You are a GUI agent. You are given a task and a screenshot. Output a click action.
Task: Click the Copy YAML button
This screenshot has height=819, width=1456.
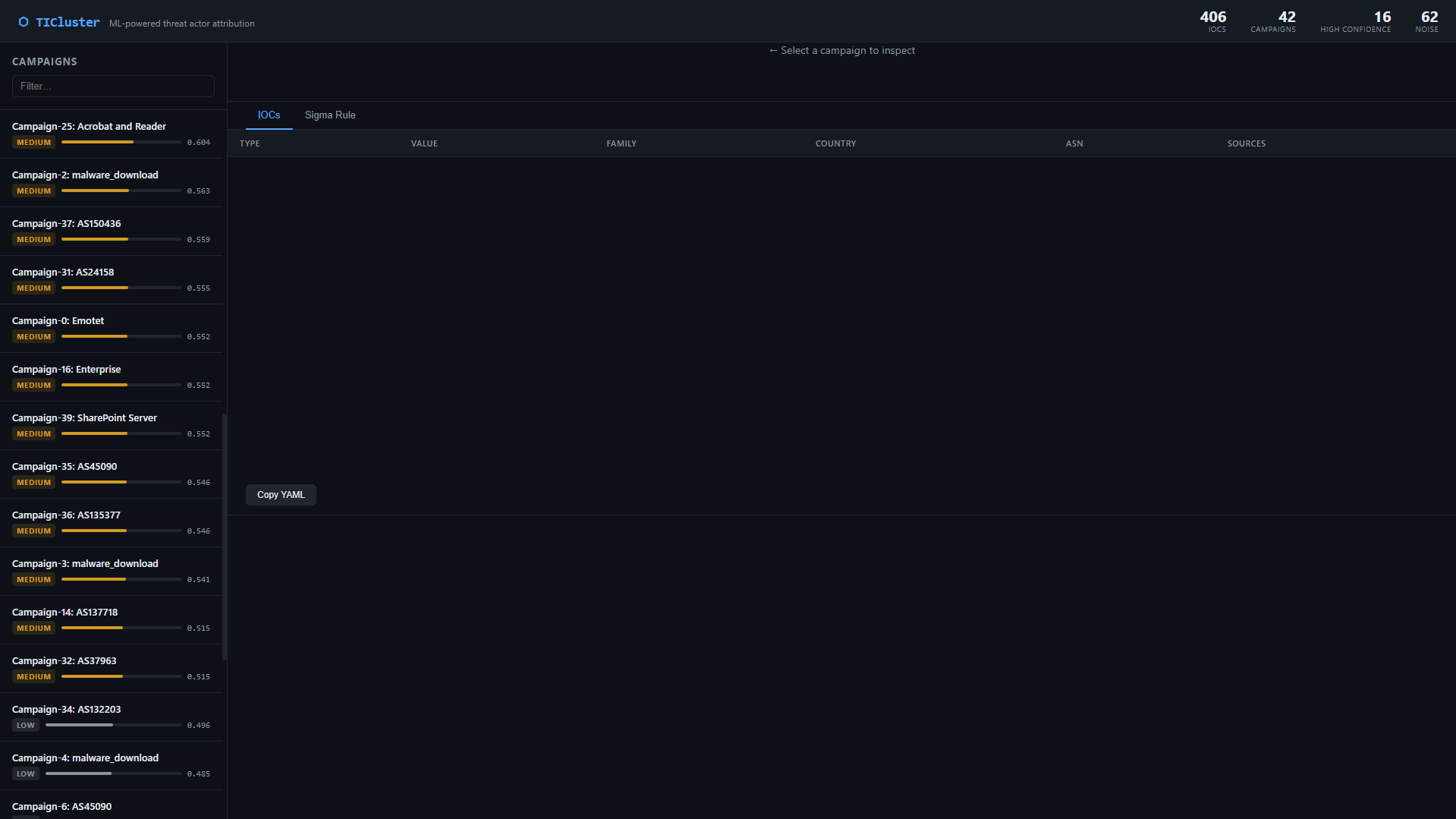coord(281,495)
